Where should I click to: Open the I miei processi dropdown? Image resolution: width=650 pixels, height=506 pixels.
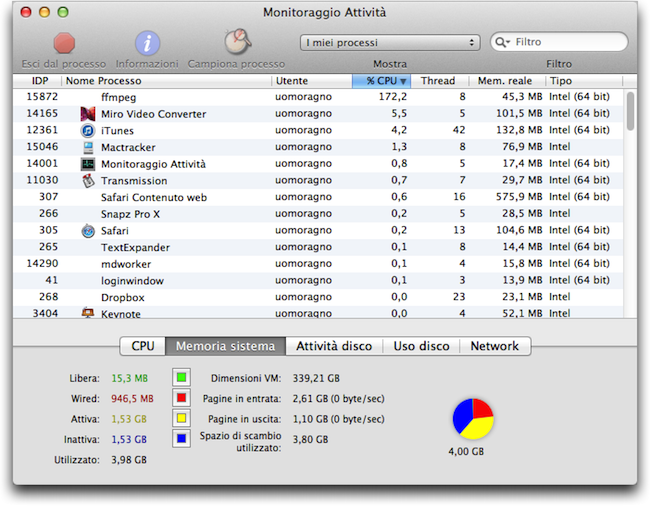(x=390, y=43)
